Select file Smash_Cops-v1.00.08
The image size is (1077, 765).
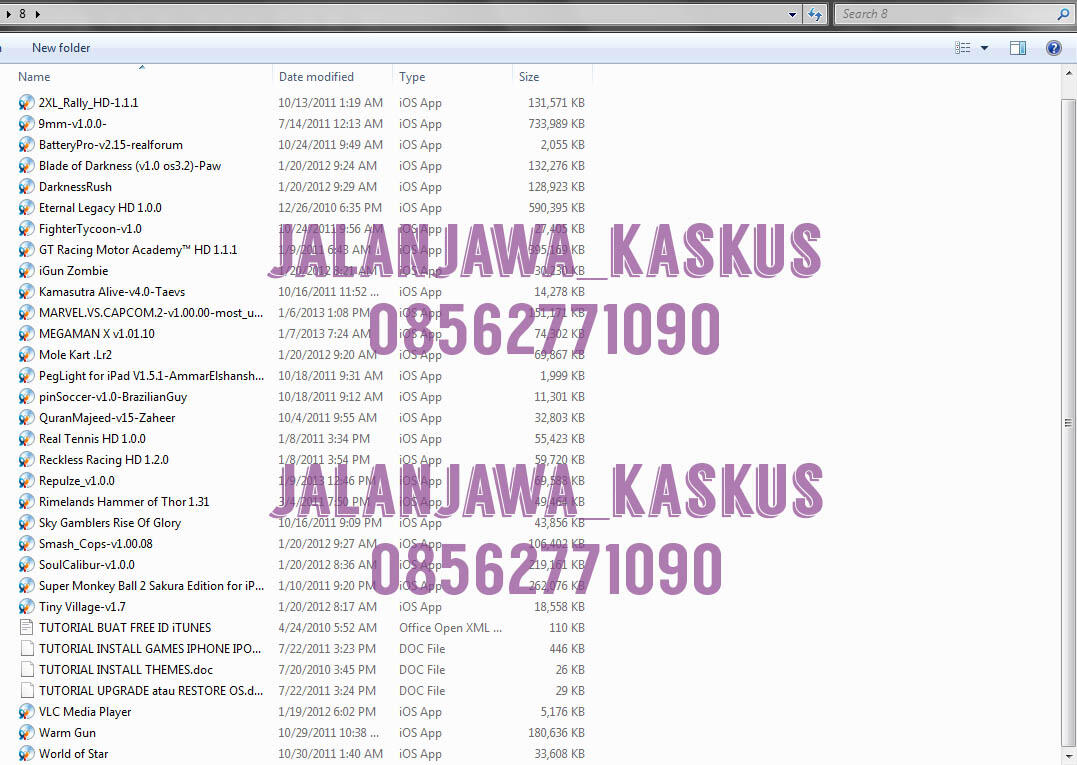click(95, 544)
